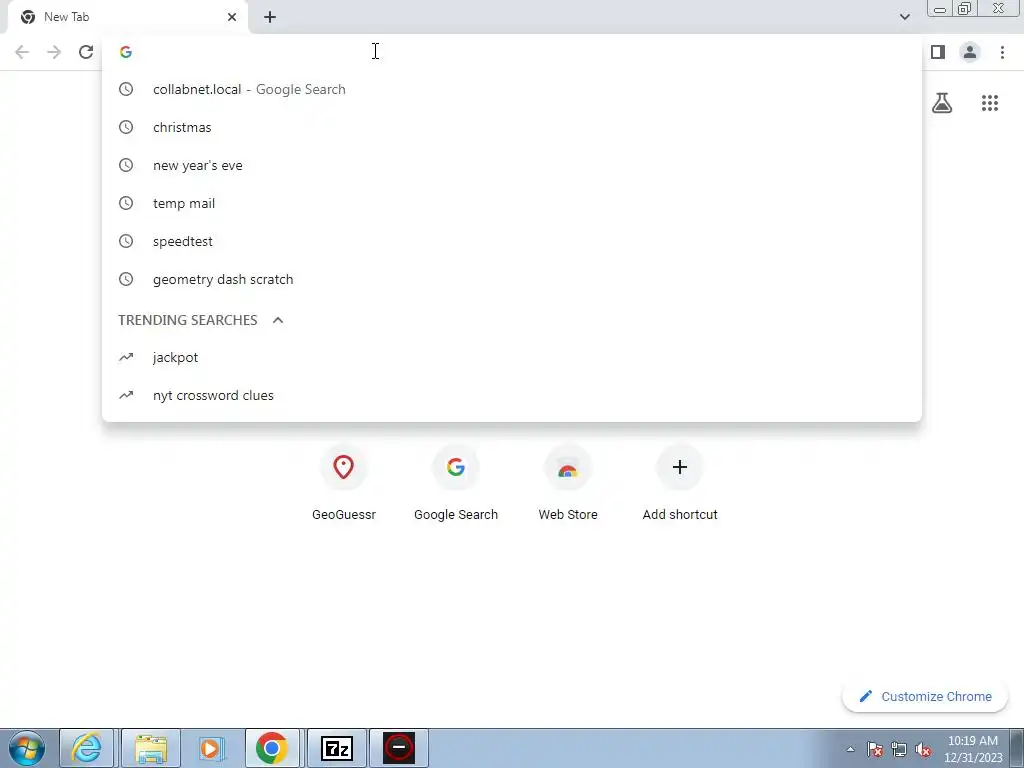Choose the speedtest suggestion

point(512,241)
